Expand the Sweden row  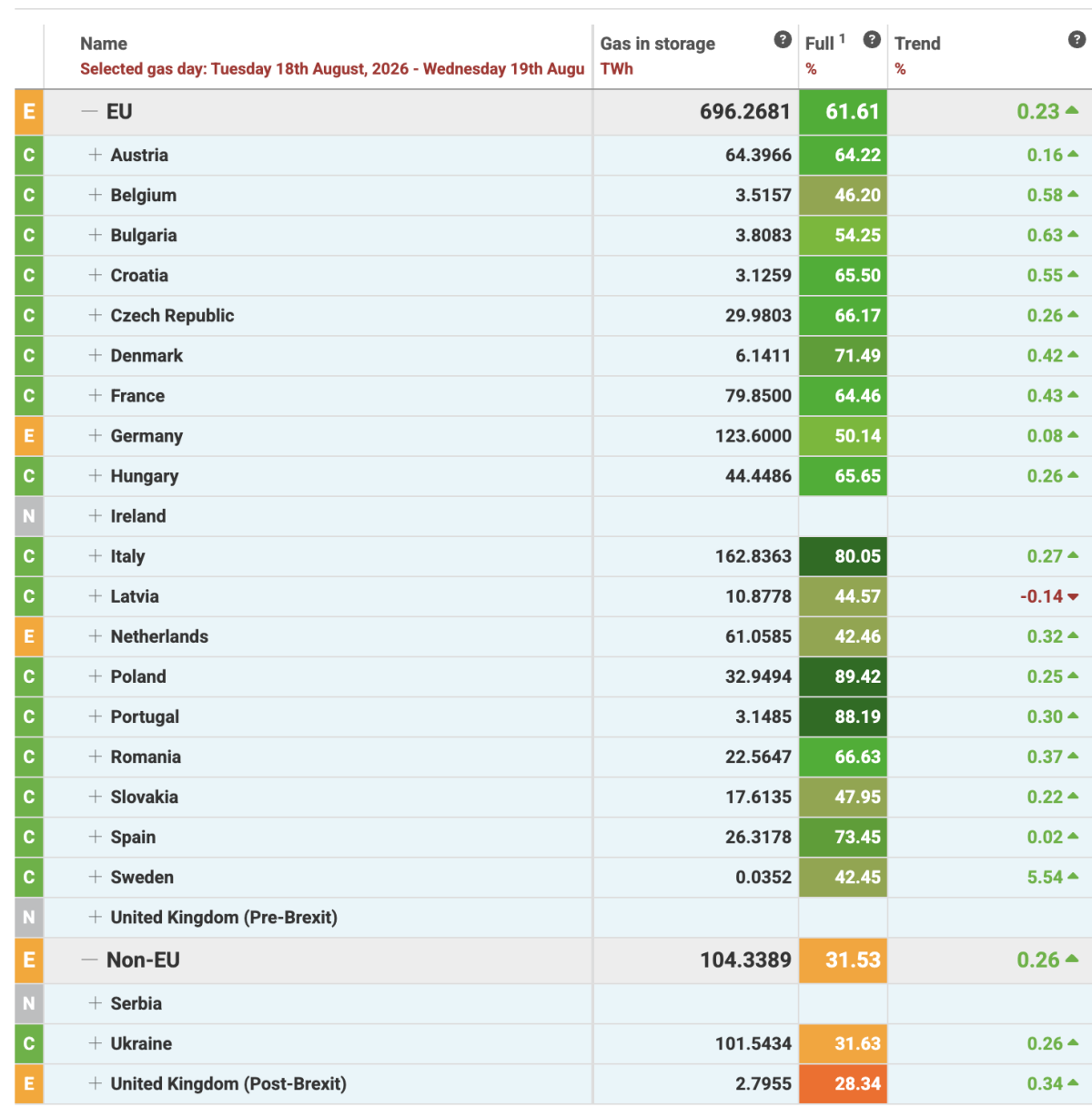click(x=96, y=876)
